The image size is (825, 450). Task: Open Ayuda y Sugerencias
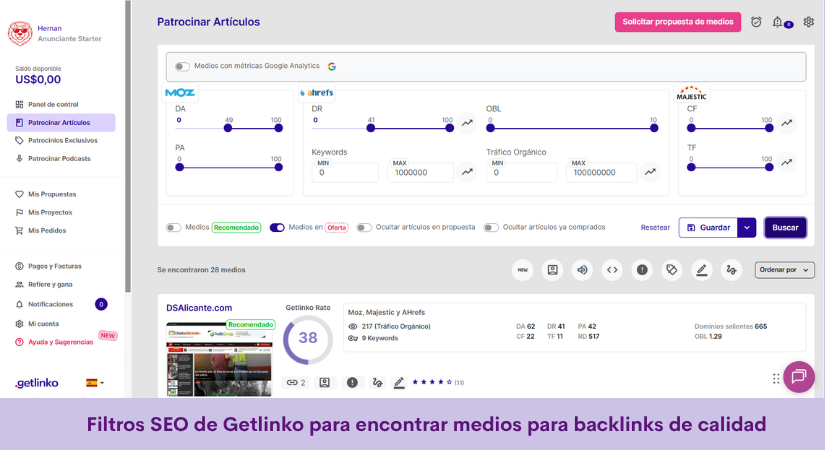pos(61,342)
